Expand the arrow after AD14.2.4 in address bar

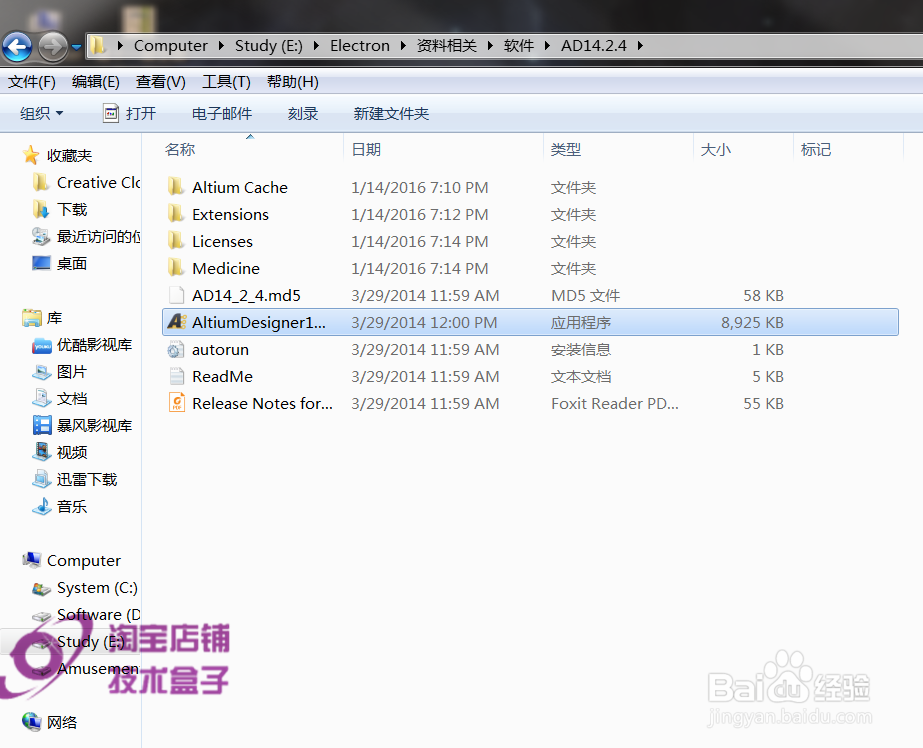point(640,45)
